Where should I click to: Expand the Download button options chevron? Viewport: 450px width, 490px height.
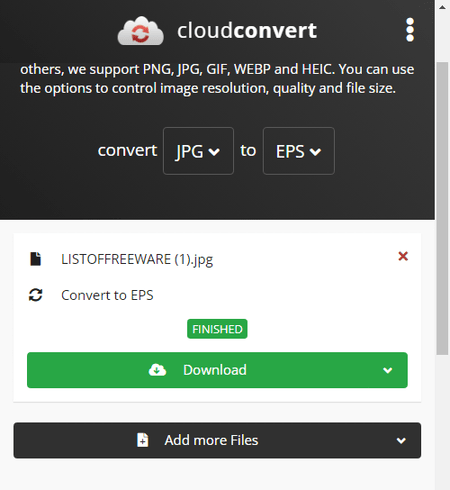coord(388,370)
